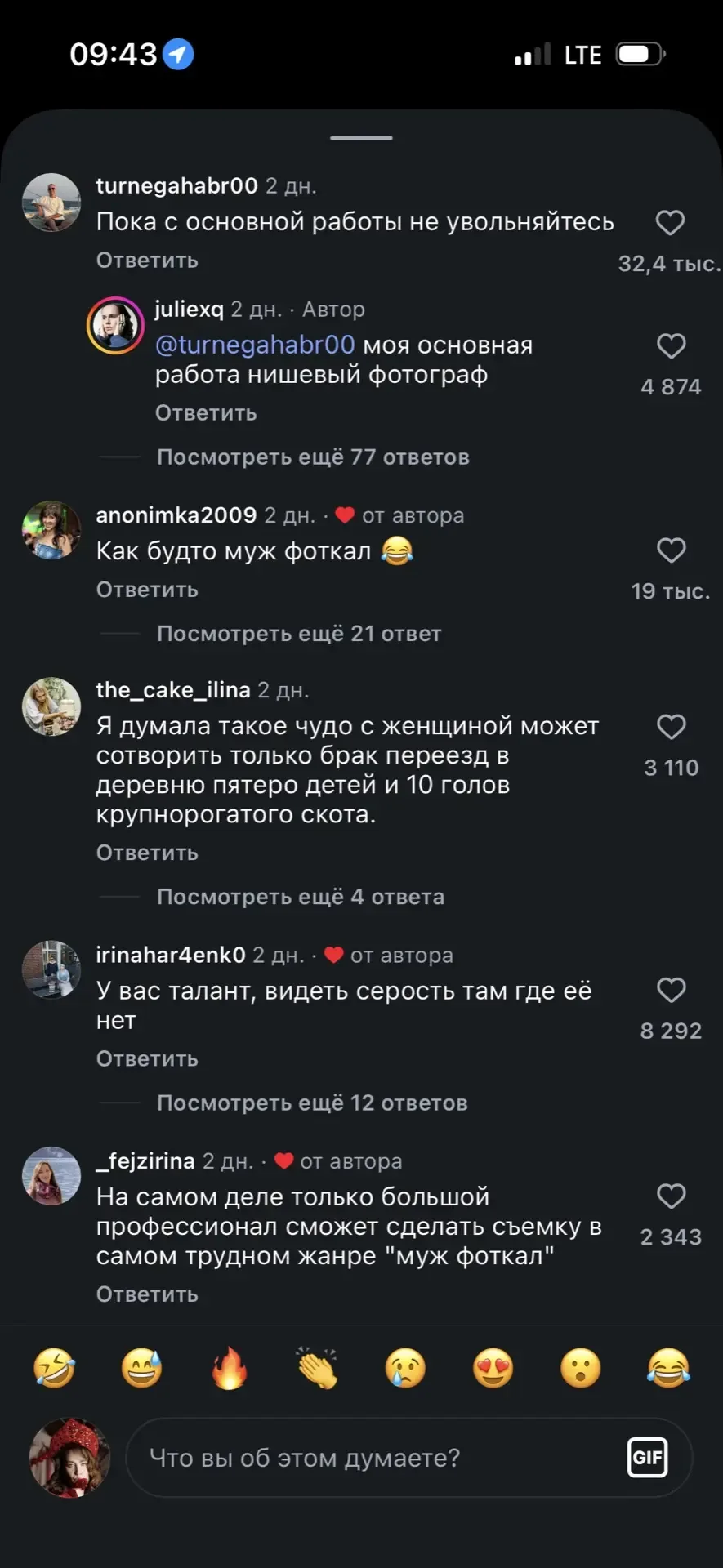
Task: Select the crying sad face emoji
Action: 405,1369
